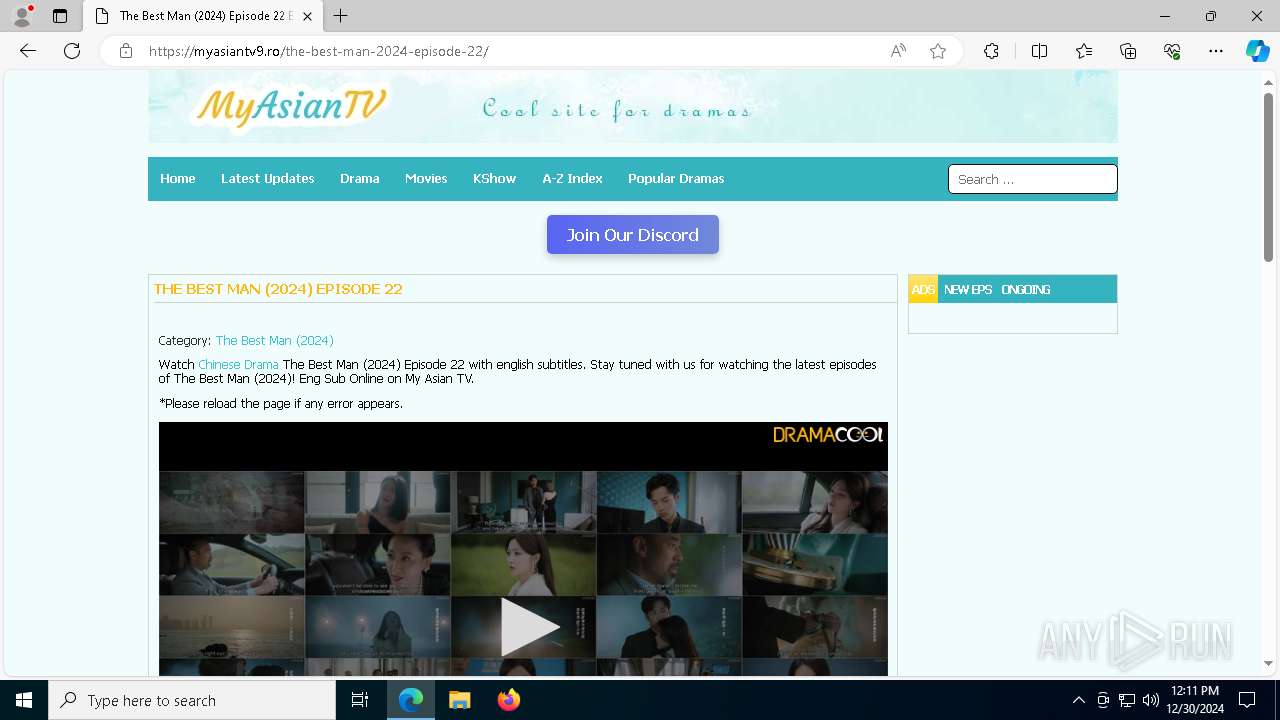This screenshot has height=720, width=1280.
Task: Open Drama menu item
Action: (360, 178)
